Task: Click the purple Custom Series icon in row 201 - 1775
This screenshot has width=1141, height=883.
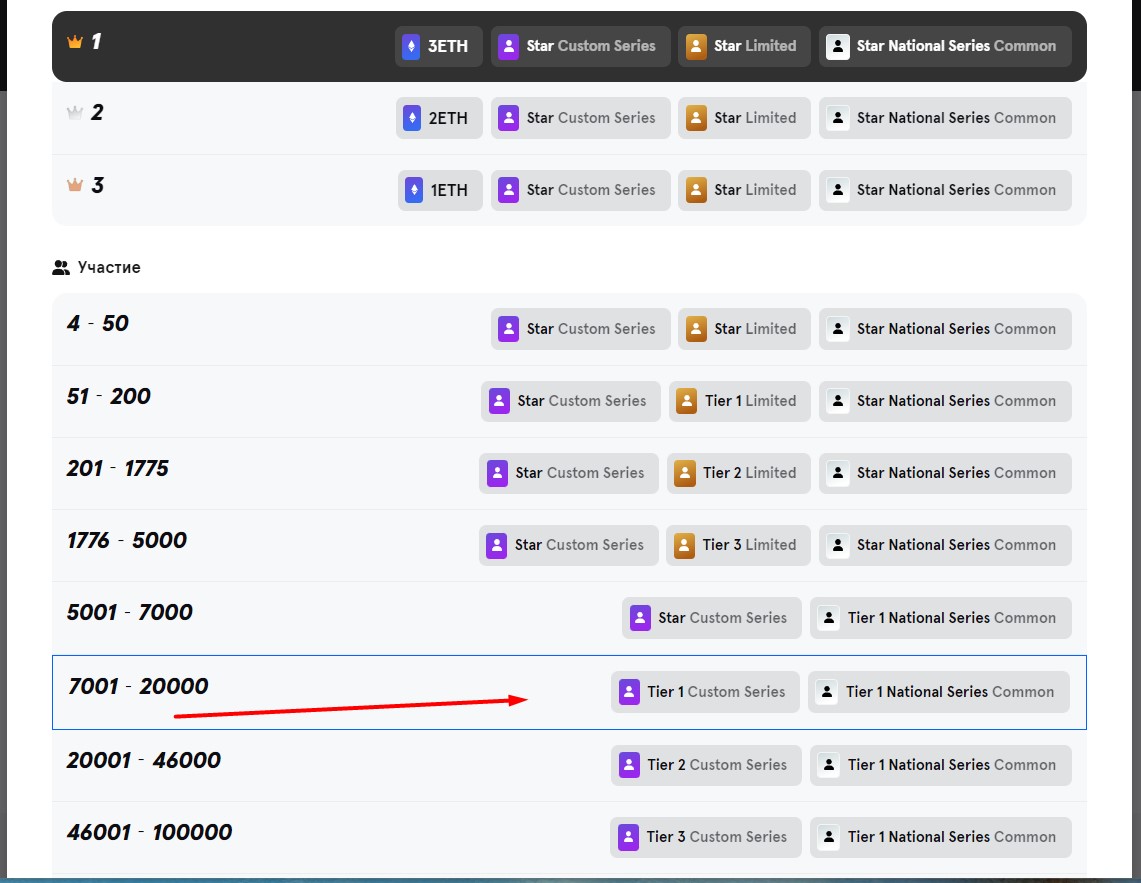Action: [497, 473]
